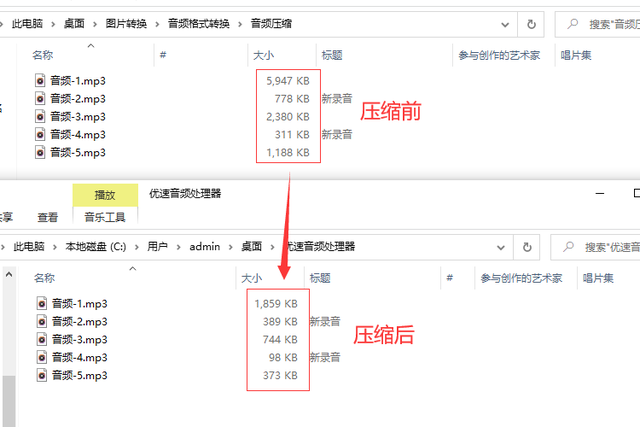Open address history dropdown in 音频压缩 window
This screenshot has width=640, height=427.
click(x=504, y=22)
